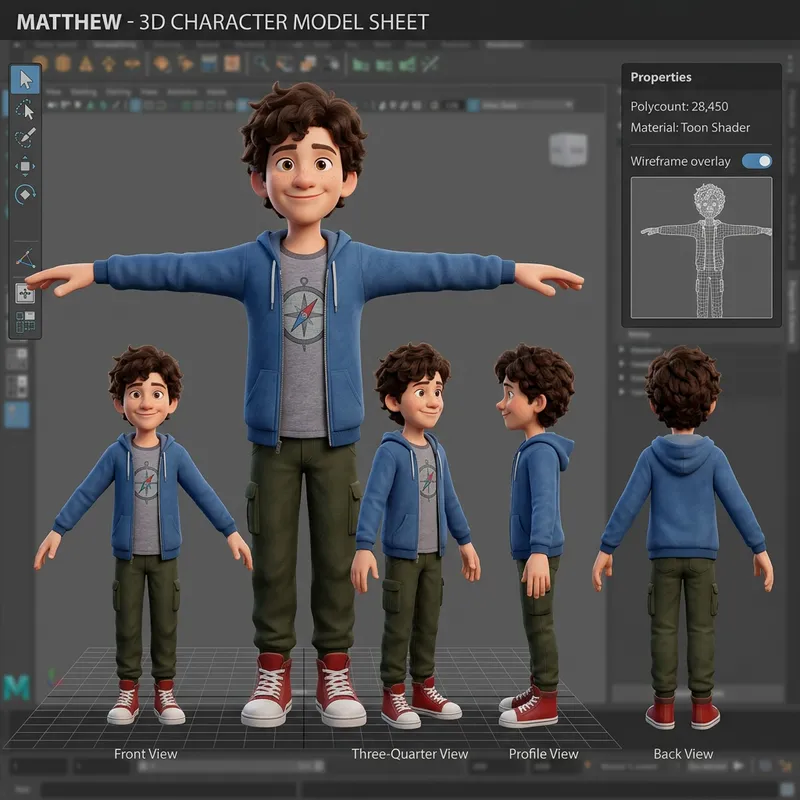Open the four-pane layout icon

pyautogui.click(x=25, y=321)
